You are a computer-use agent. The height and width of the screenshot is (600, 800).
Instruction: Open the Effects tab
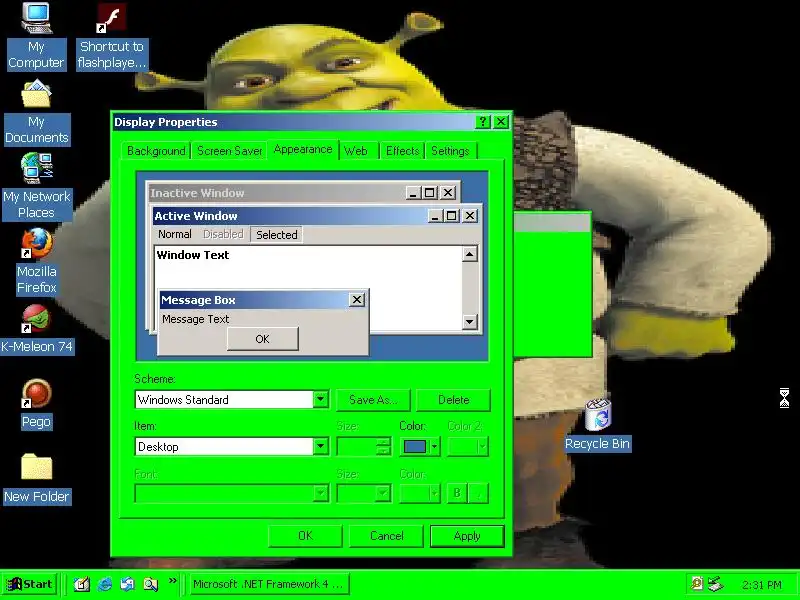402,151
